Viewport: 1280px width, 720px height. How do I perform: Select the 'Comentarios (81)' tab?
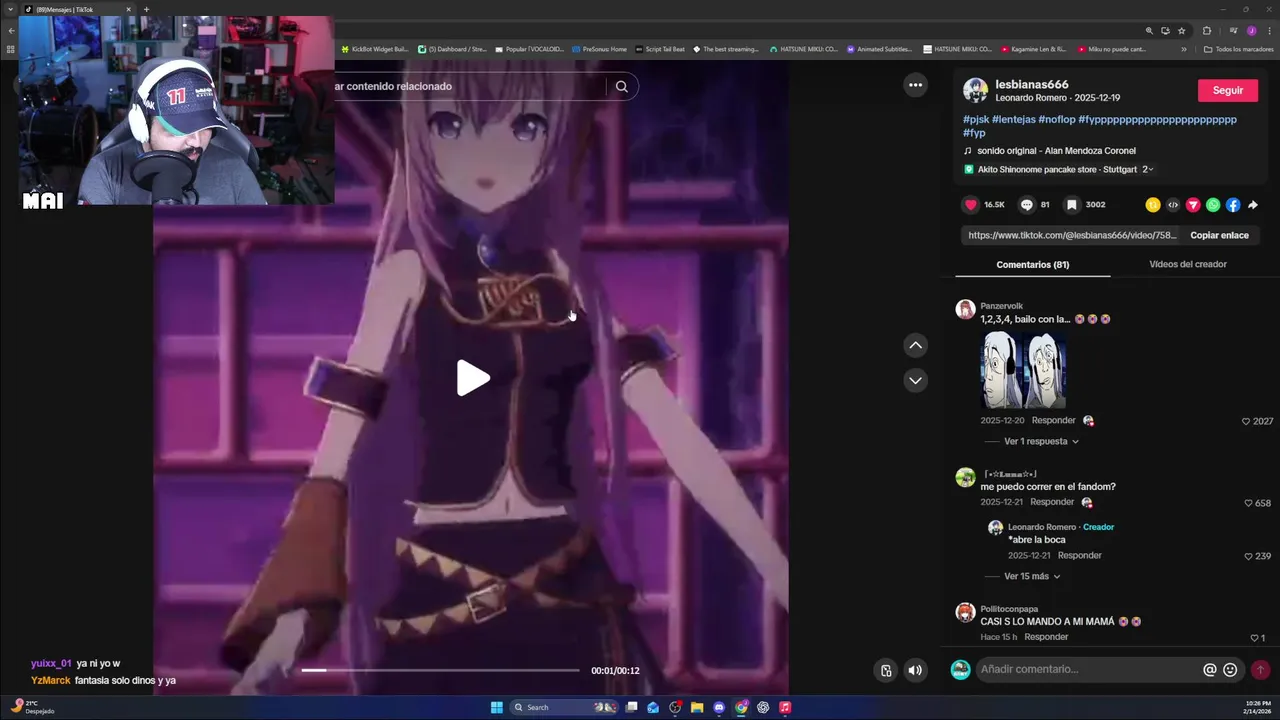pos(1033,264)
